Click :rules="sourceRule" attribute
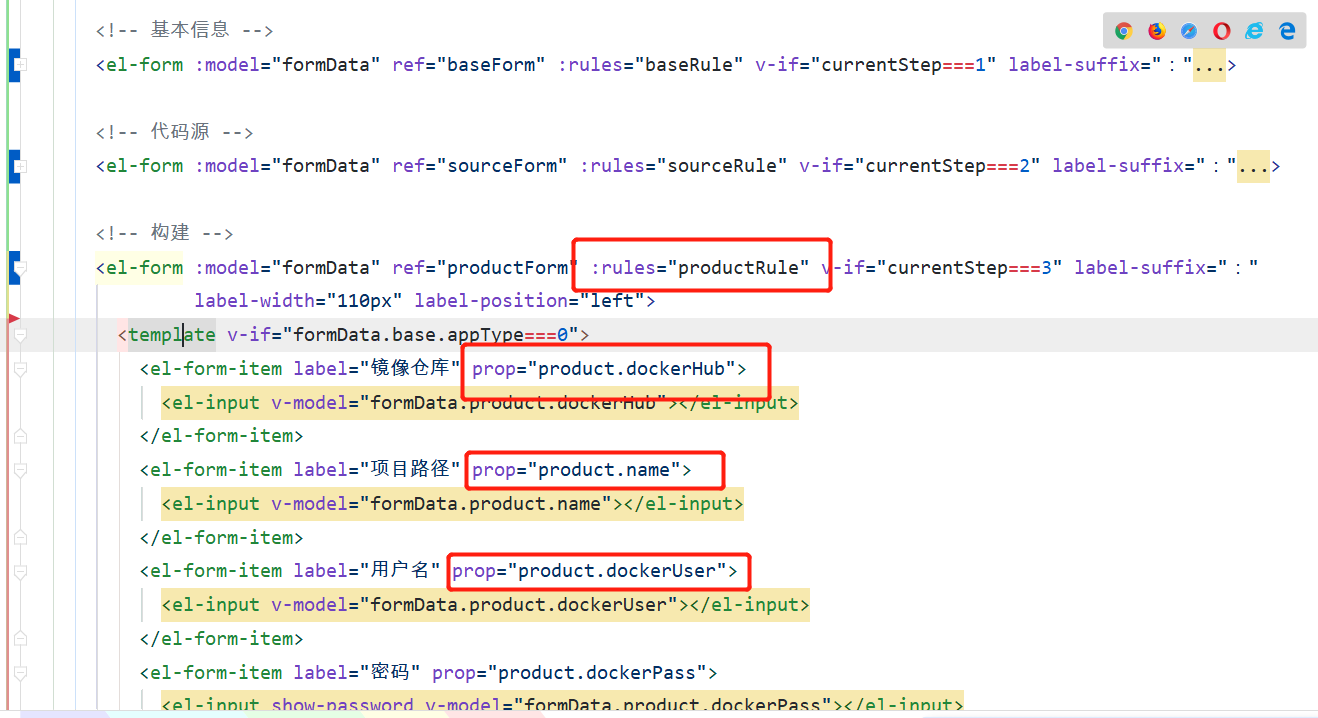This screenshot has width=1318, height=718. 684,166
